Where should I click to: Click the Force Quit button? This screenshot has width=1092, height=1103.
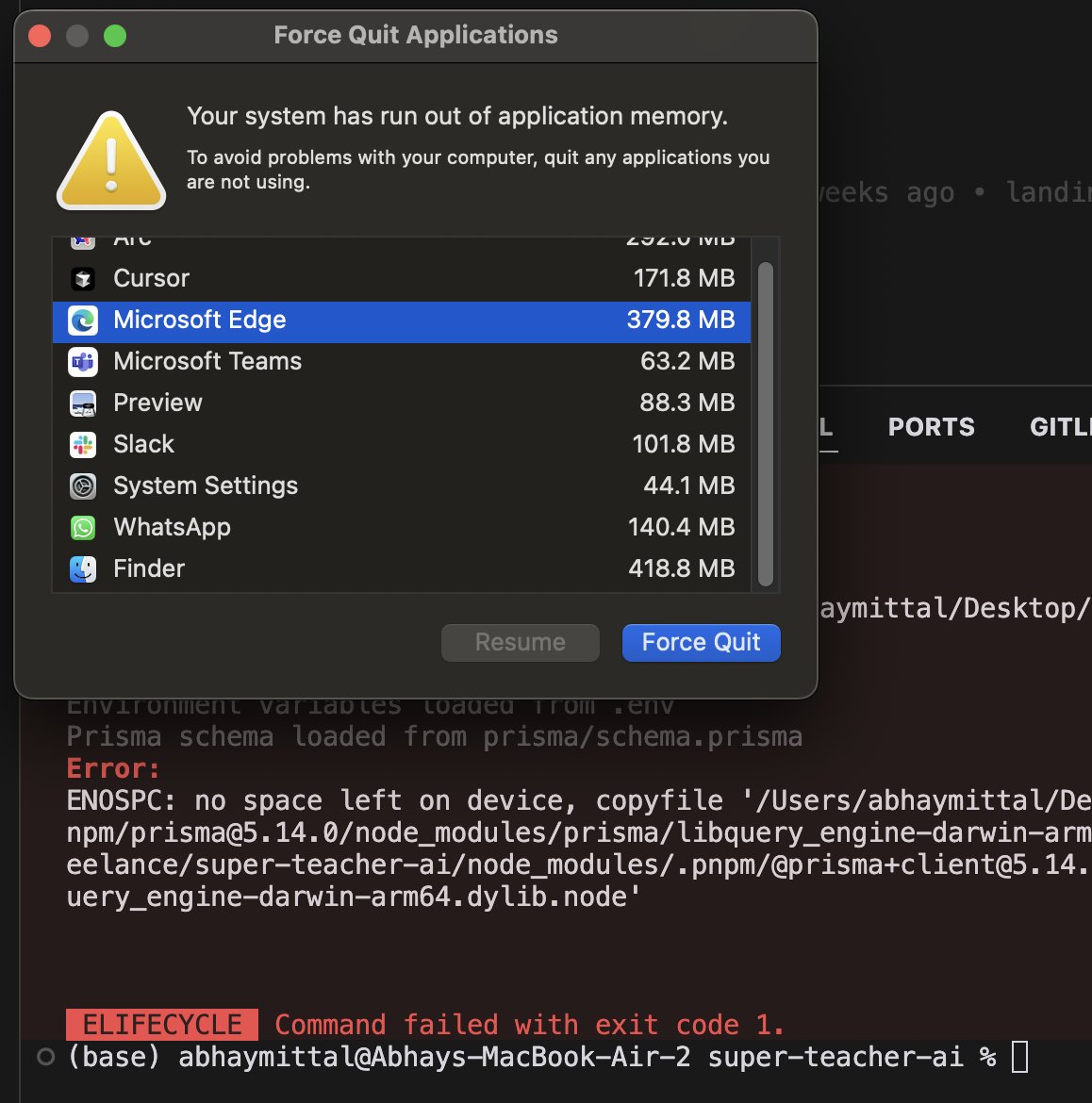tap(701, 643)
